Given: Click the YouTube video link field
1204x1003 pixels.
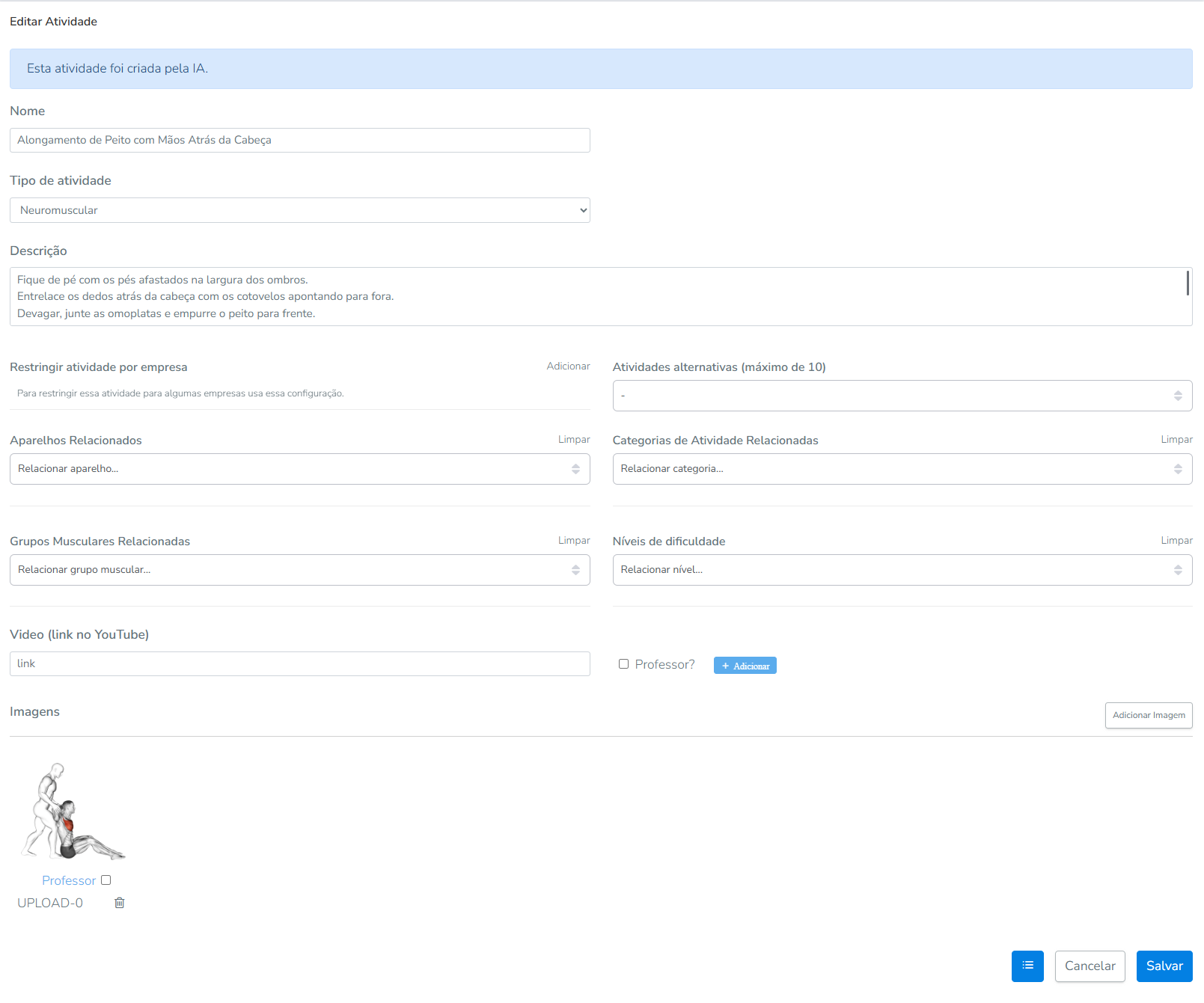Looking at the screenshot, I should pos(299,664).
